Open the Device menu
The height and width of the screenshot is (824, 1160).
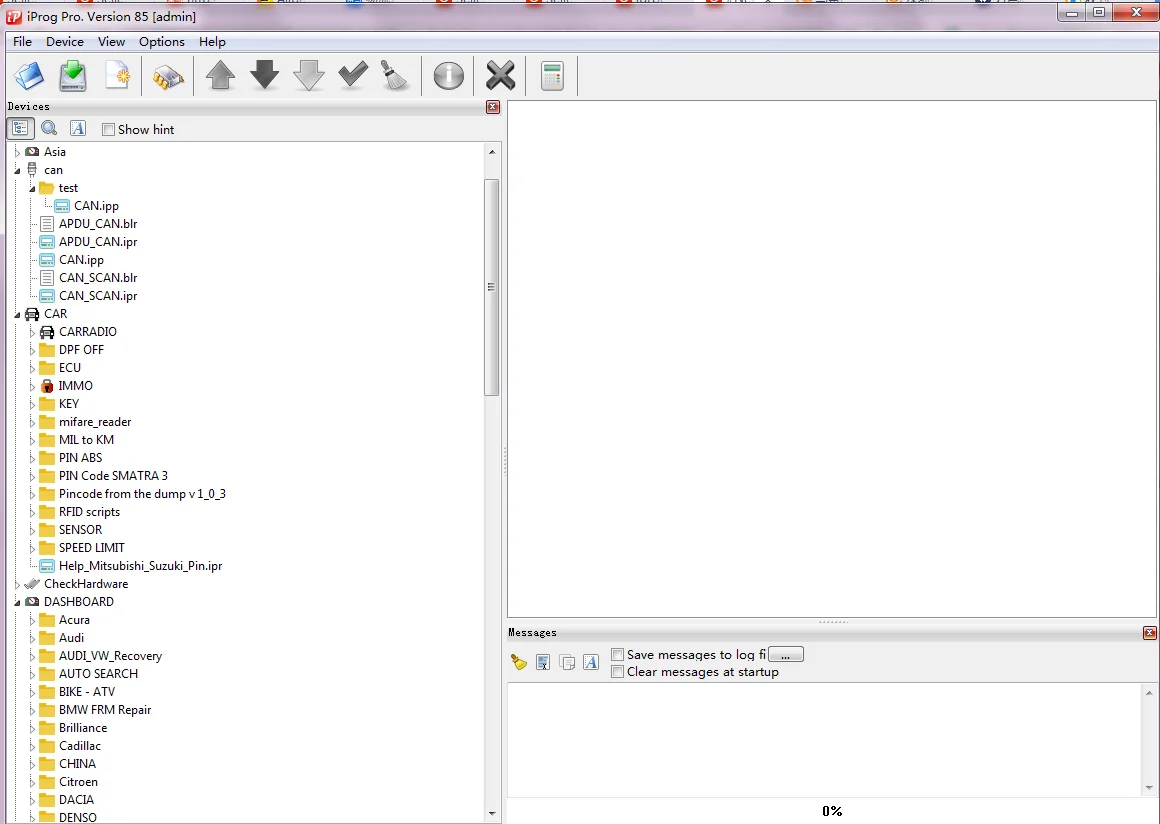(64, 41)
